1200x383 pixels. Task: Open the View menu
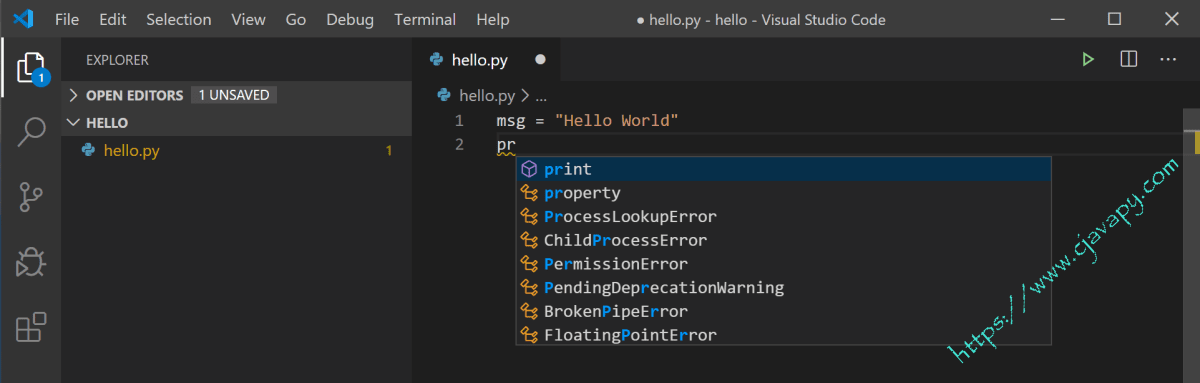coord(248,19)
